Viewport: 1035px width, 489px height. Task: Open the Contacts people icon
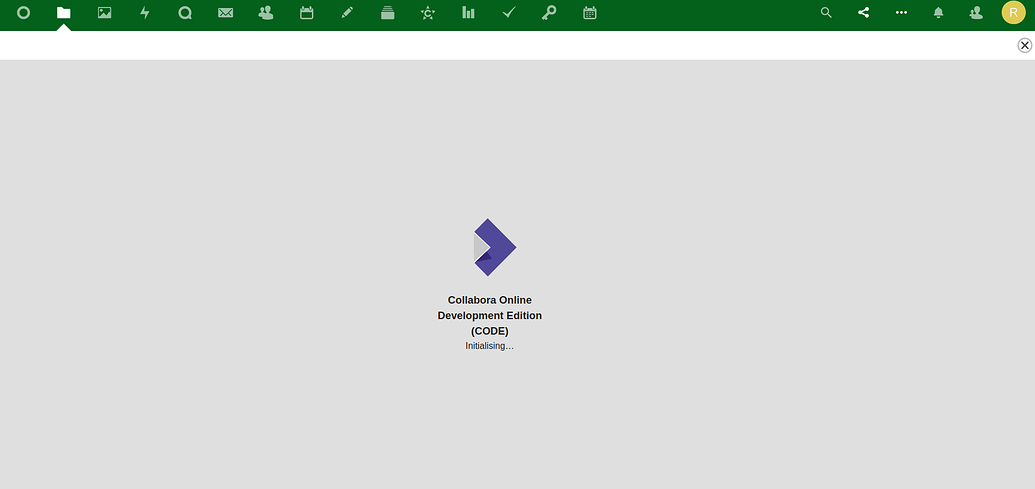click(266, 13)
